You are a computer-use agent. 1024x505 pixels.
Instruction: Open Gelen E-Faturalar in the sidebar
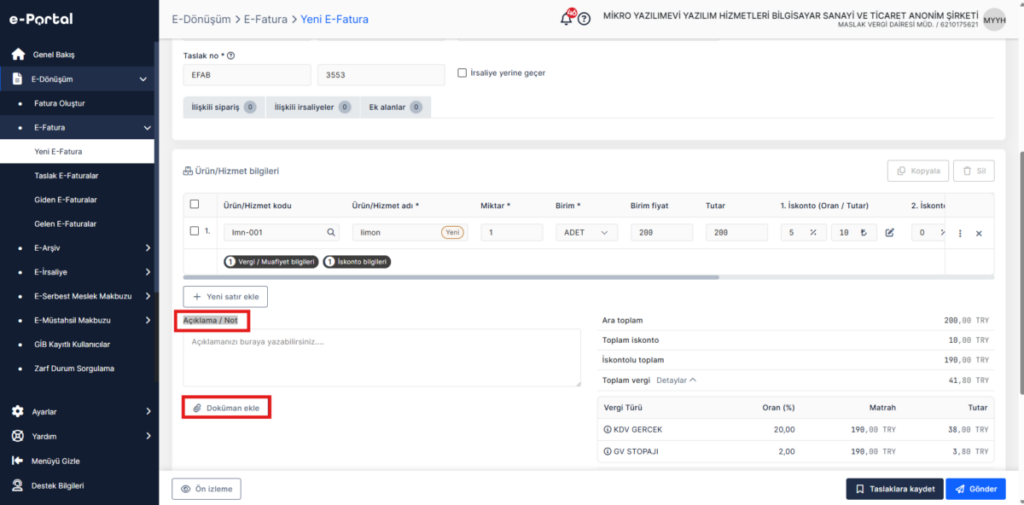65,223
